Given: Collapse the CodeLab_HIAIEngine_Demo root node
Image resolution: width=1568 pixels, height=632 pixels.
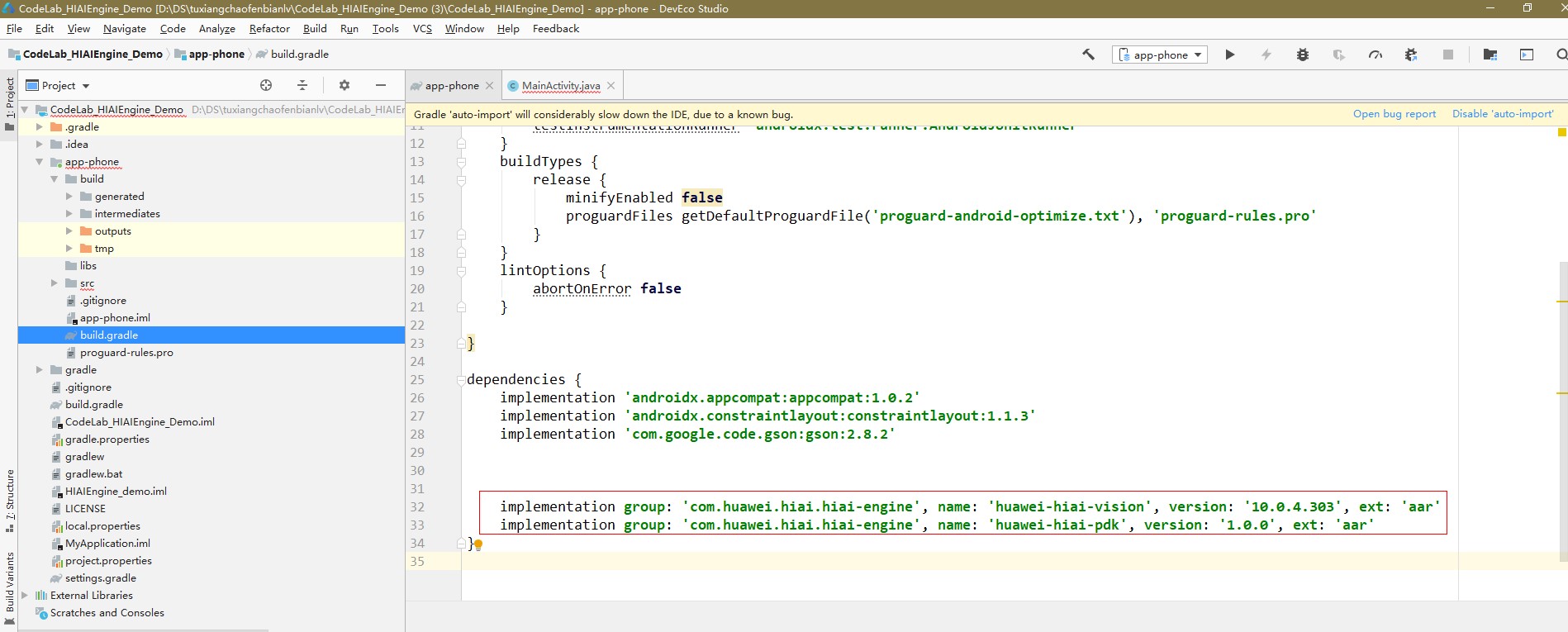Looking at the screenshot, I should 25,109.
